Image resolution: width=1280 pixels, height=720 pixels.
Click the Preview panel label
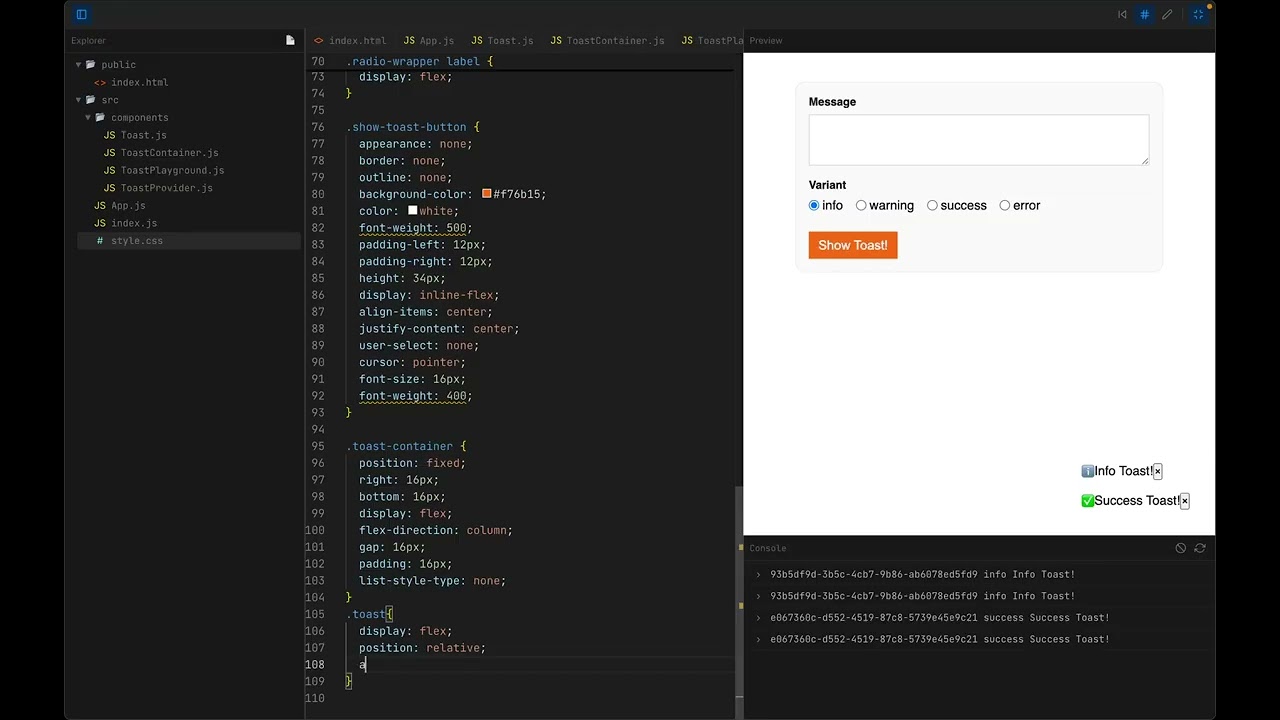(x=766, y=40)
